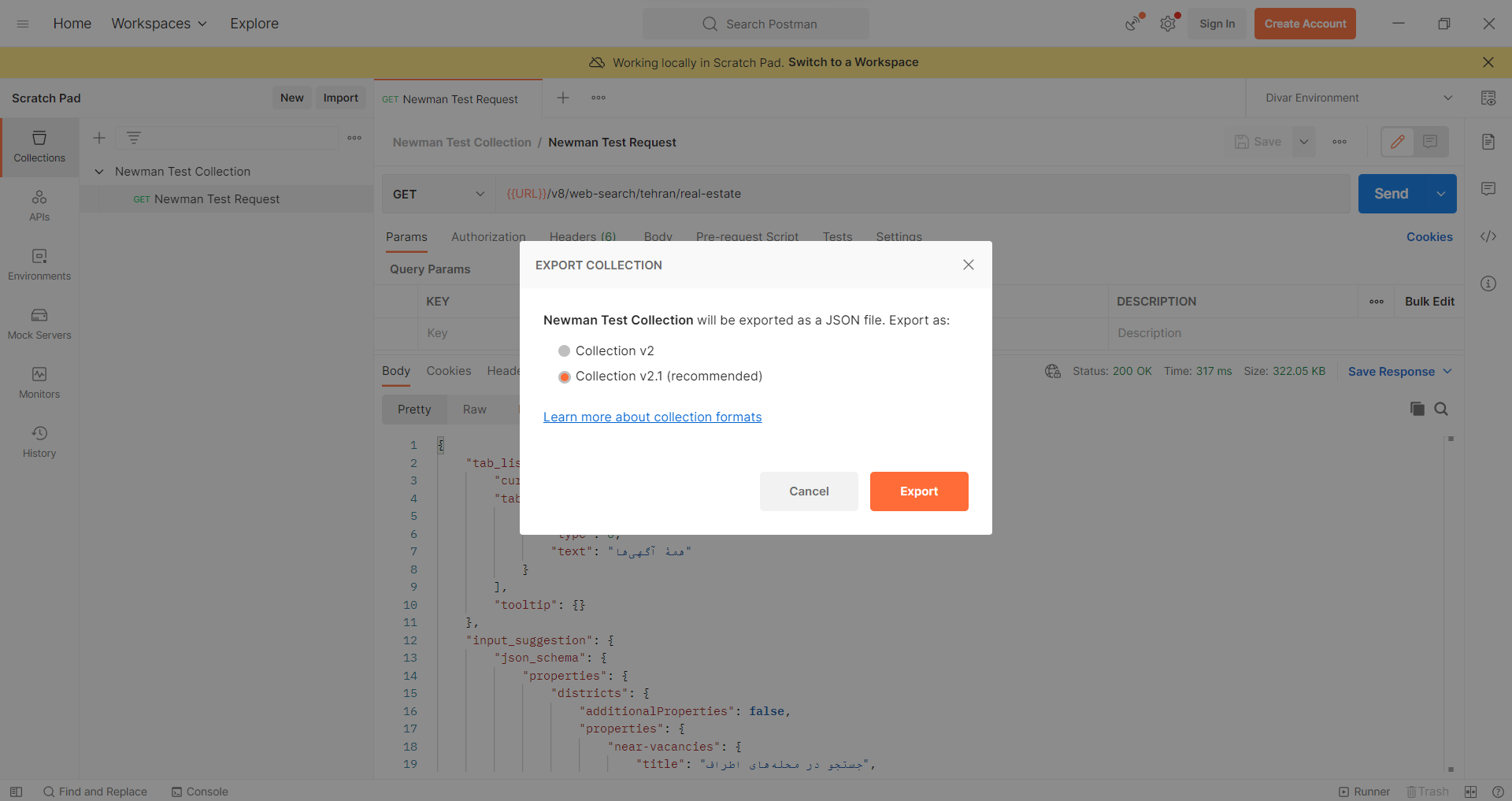
Task: Click the orange Export button
Action: tap(919, 491)
